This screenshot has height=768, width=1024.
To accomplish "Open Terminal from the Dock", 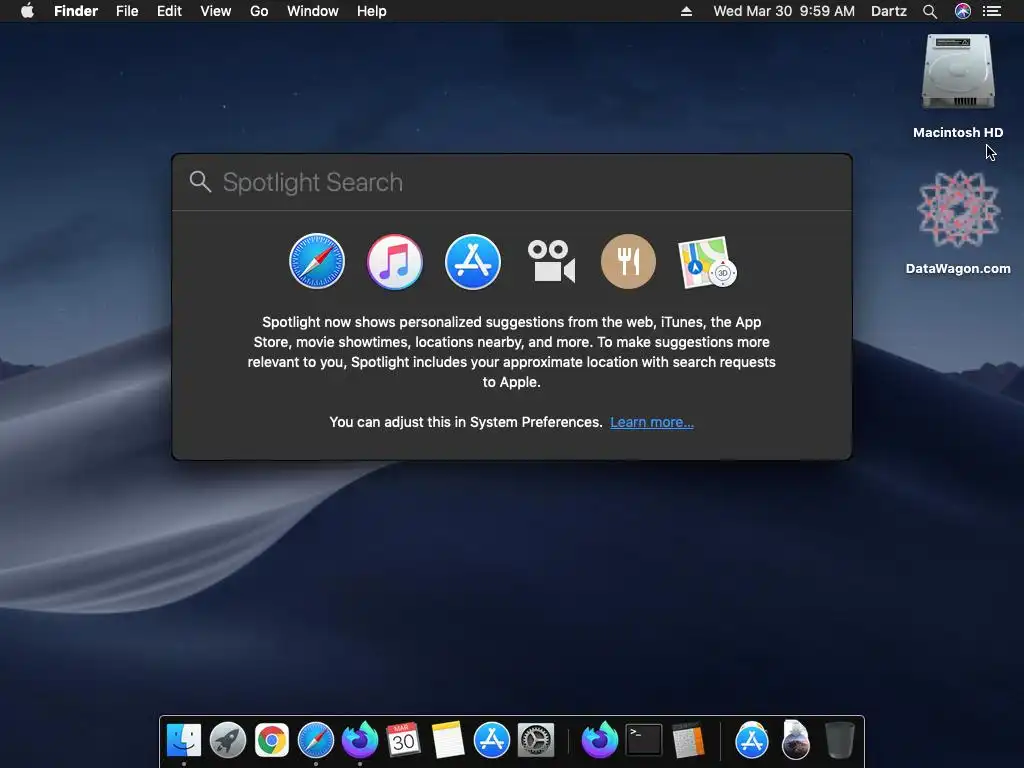I will 644,740.
